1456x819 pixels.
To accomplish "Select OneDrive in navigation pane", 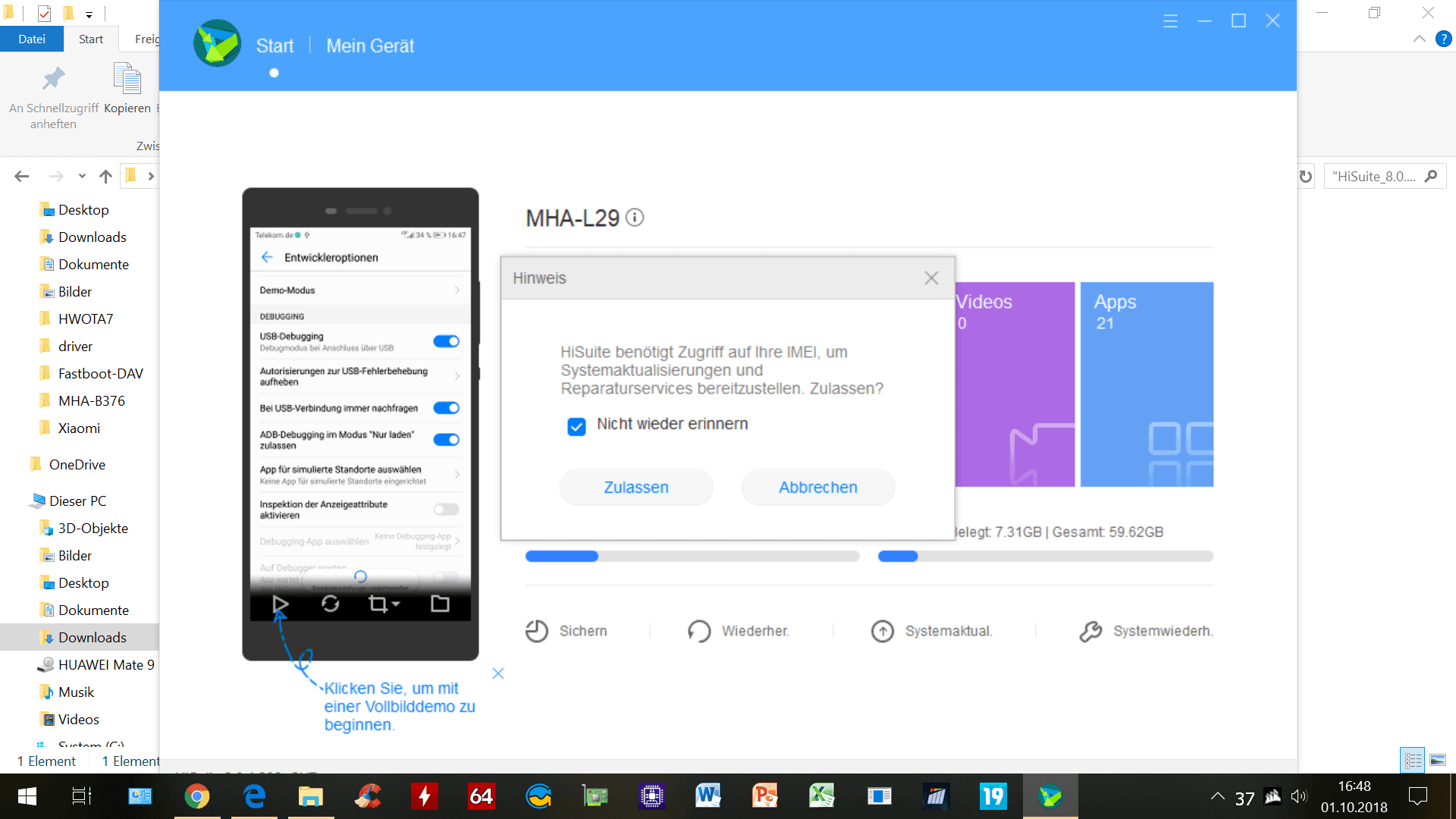I will [77, 464].
